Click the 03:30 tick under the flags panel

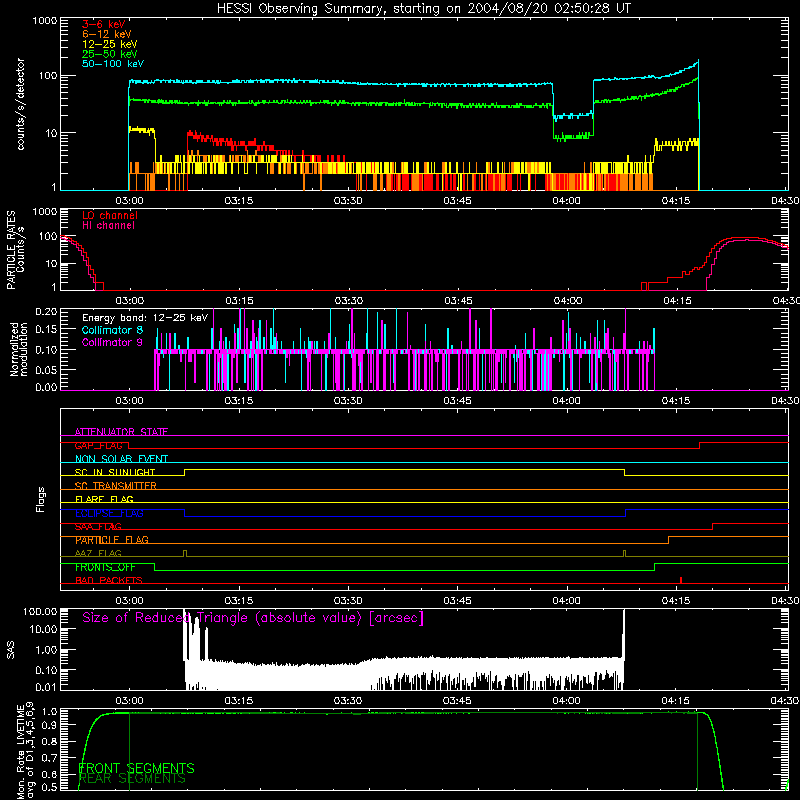(x=348, y=601)
